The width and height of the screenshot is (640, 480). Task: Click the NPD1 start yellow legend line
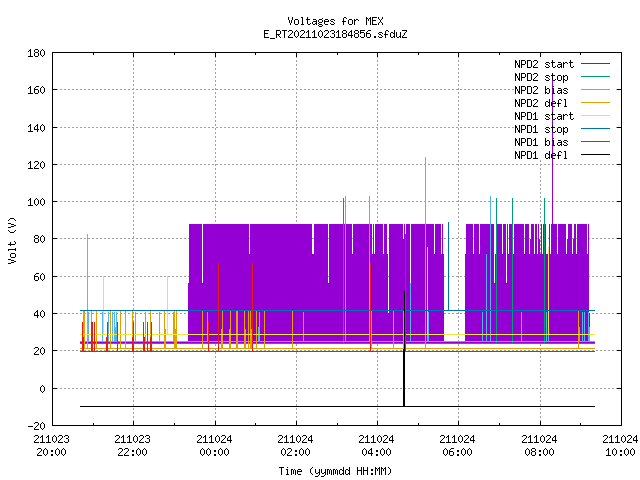(x=595, y=116)
